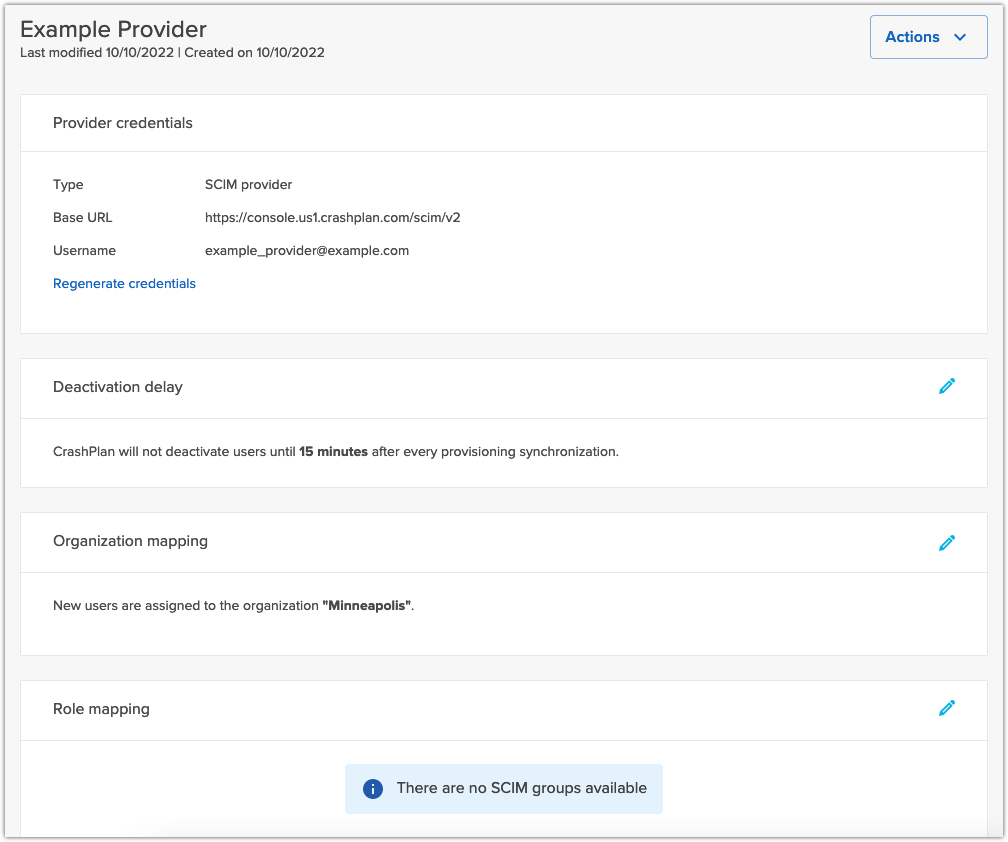Screen dimensions: 1008x842
Task: Click the Role mapping heading
Action: 101,709
